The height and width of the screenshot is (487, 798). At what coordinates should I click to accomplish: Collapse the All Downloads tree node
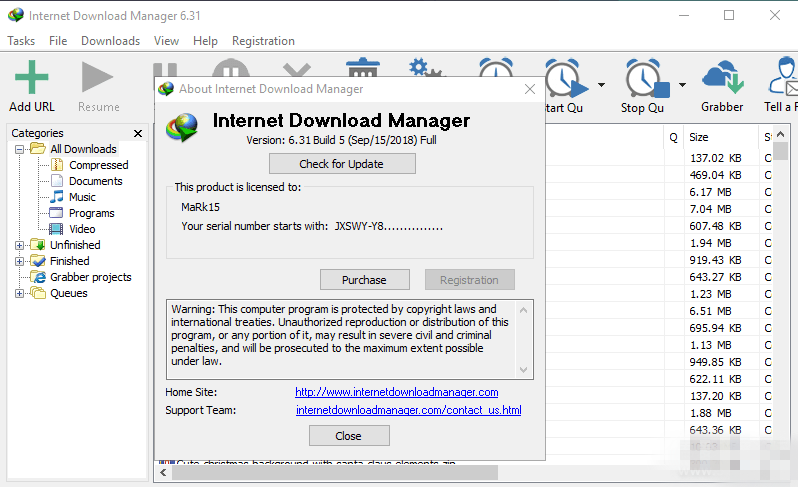(x=19, y=149)
